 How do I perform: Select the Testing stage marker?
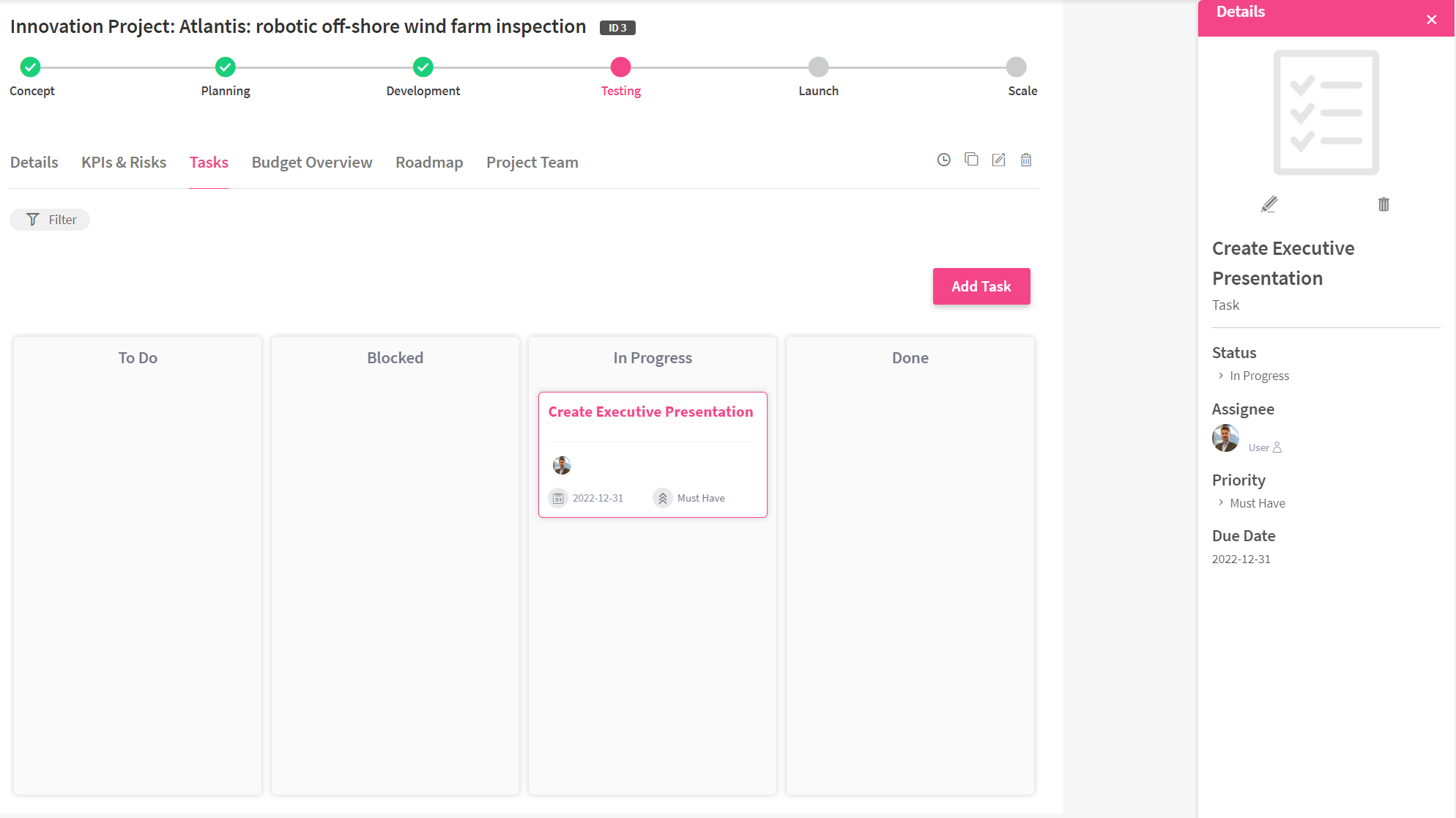[620, 67]
